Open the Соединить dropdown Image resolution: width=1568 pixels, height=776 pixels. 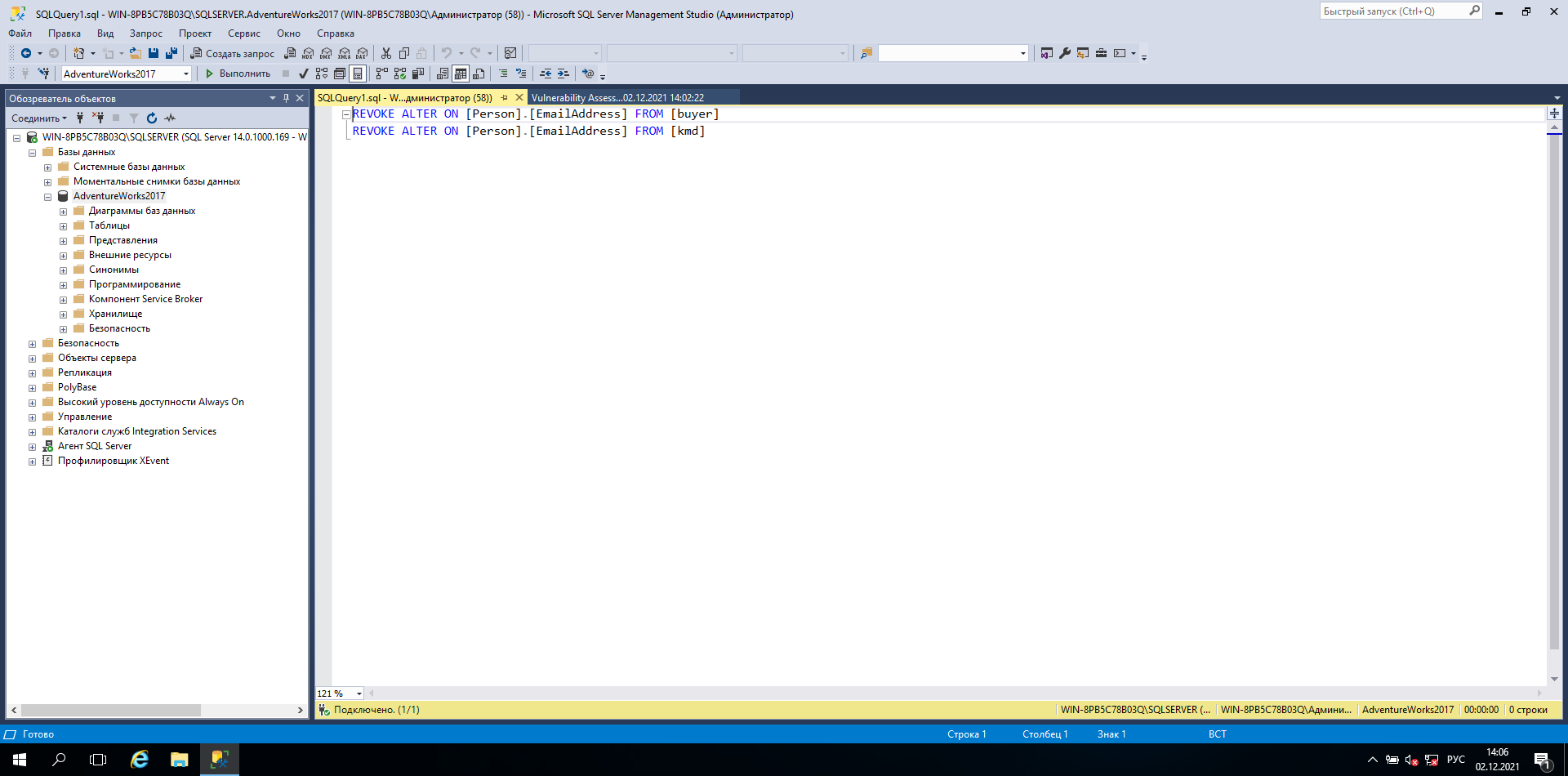(x=39, y=118)
